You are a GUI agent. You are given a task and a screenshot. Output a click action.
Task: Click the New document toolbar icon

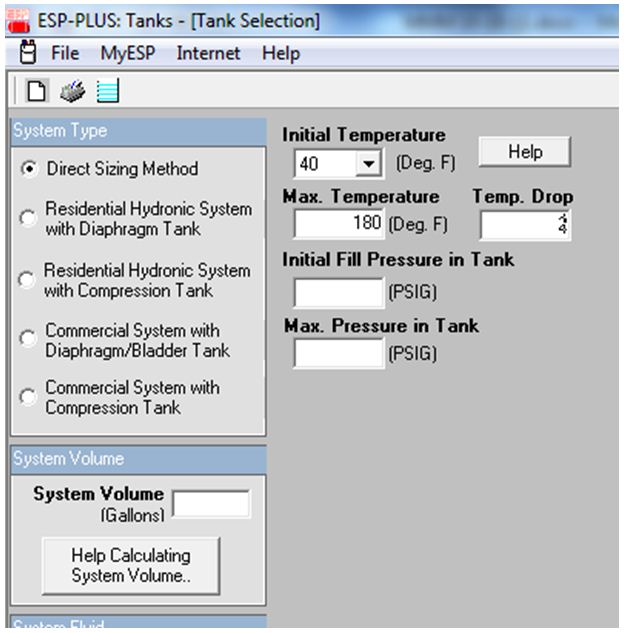point(37,91)
